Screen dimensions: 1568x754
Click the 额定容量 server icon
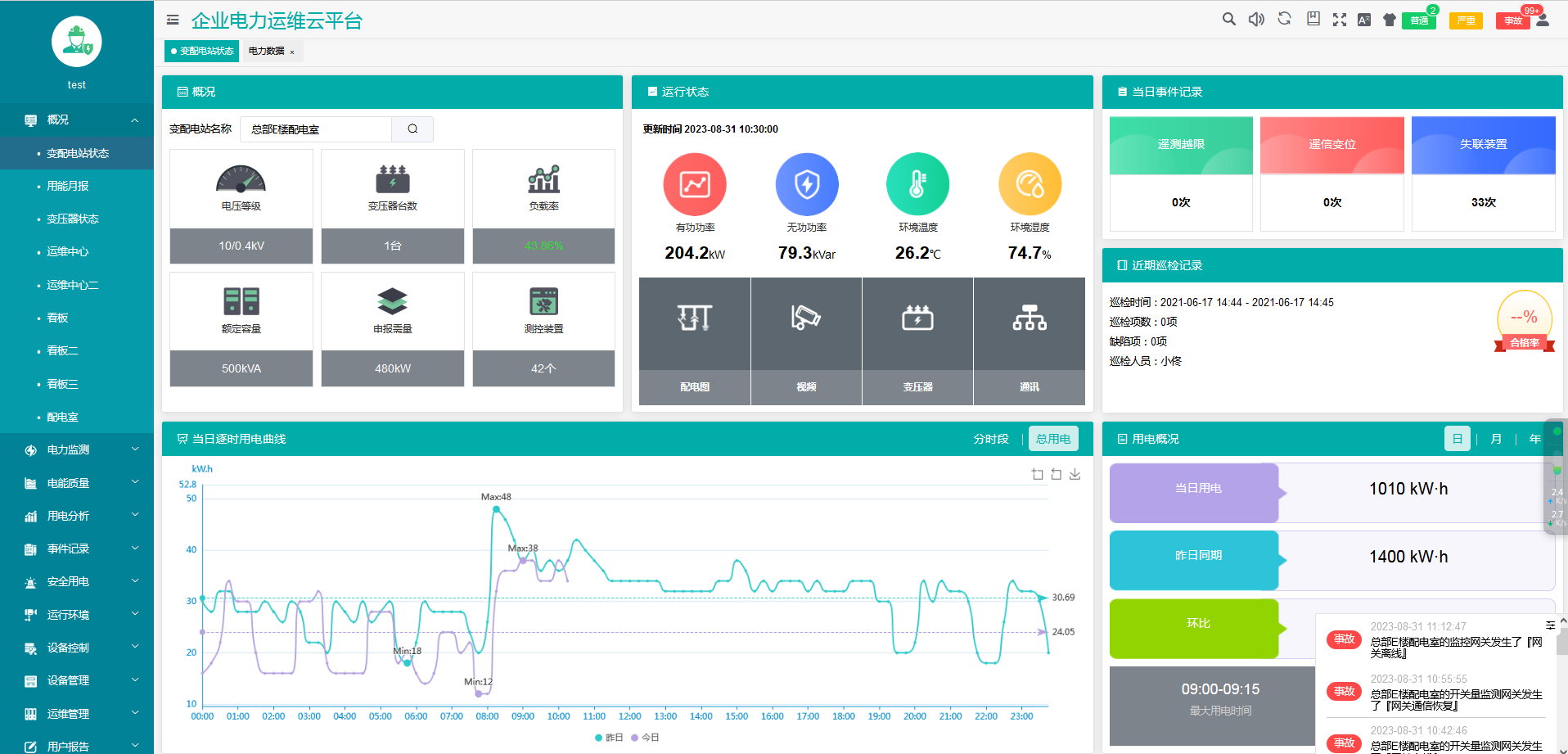click(241, 301)
